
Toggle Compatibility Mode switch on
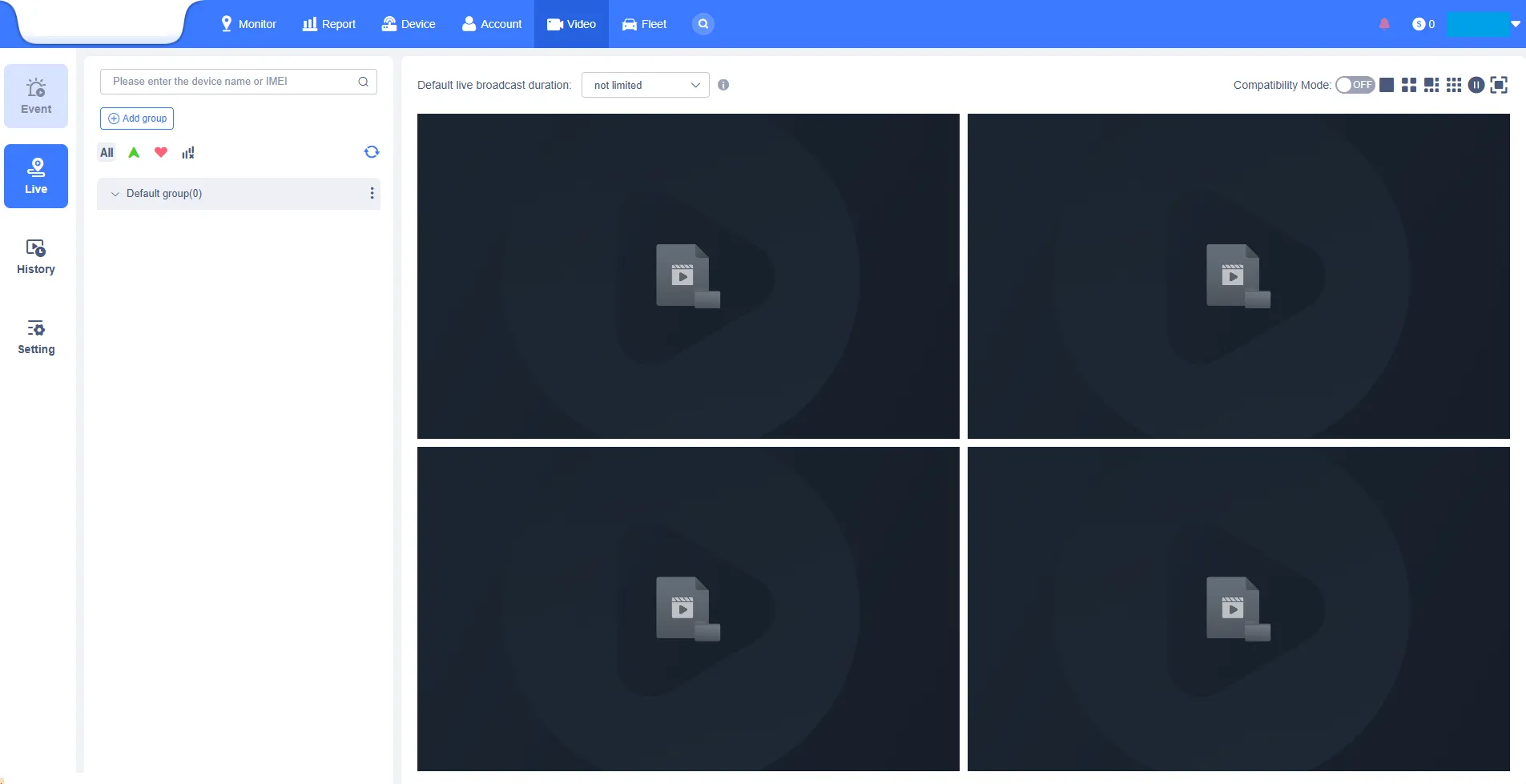[x=1355, y=85]
